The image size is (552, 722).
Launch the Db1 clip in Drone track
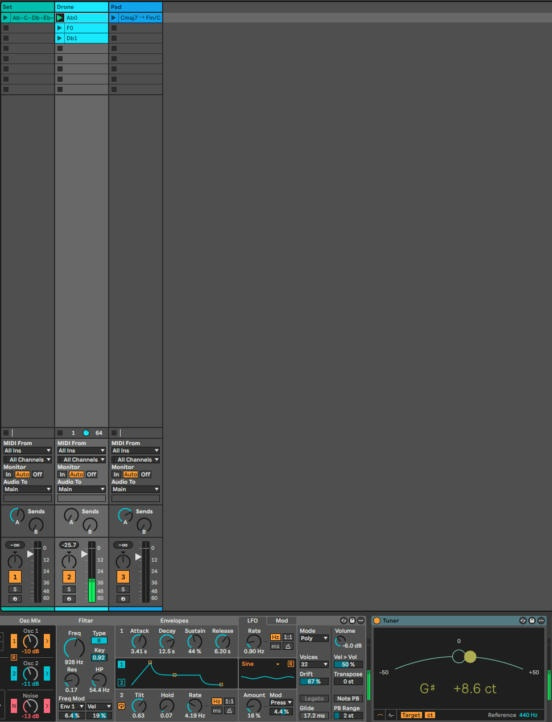(x=59, y=38)
